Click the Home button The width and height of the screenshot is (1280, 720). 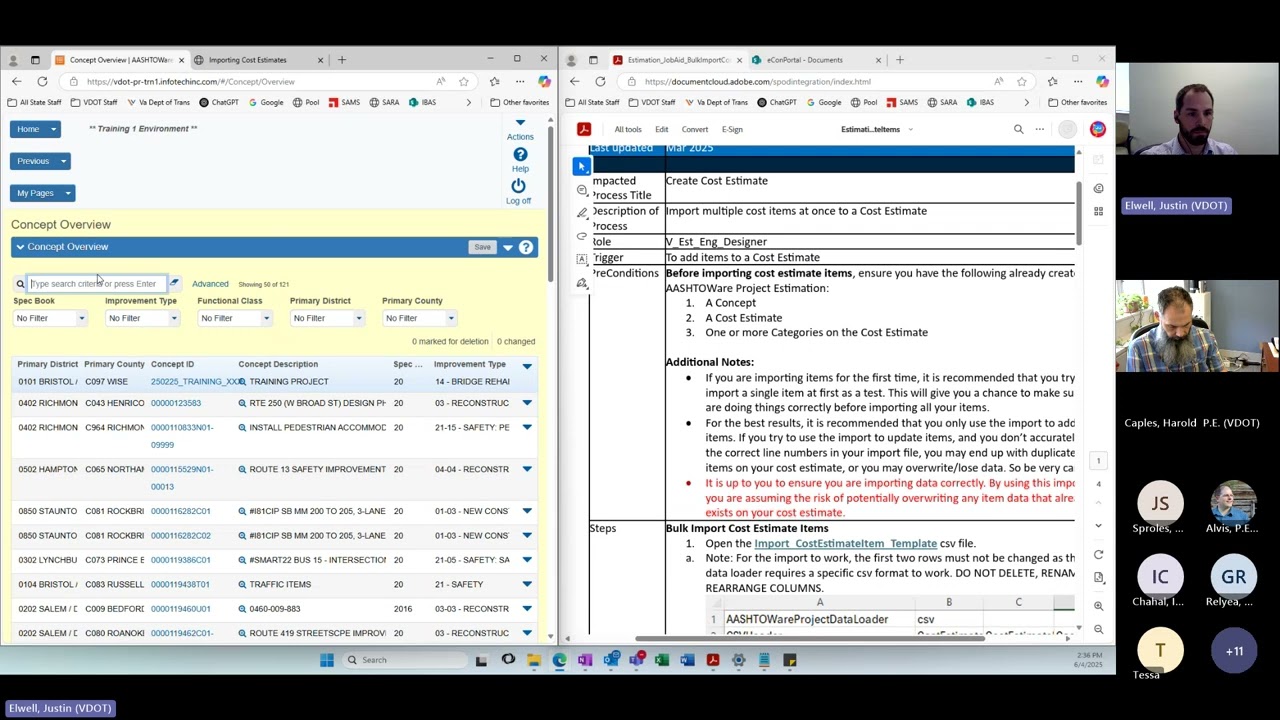pyautogui.click(x=28, y=129)
